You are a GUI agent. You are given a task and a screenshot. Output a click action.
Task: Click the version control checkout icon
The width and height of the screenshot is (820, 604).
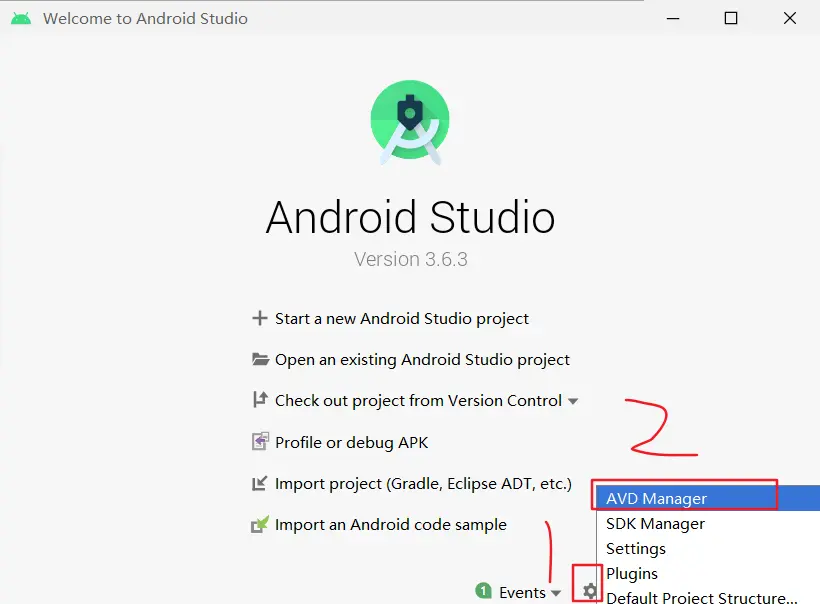[x=260, y=400]
